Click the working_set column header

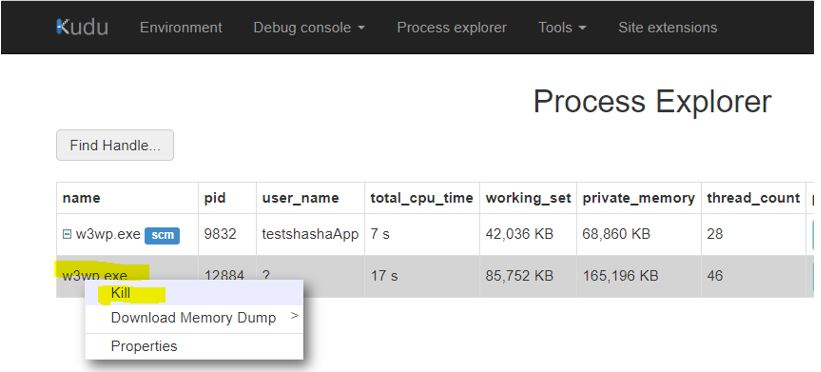[528, 198]
